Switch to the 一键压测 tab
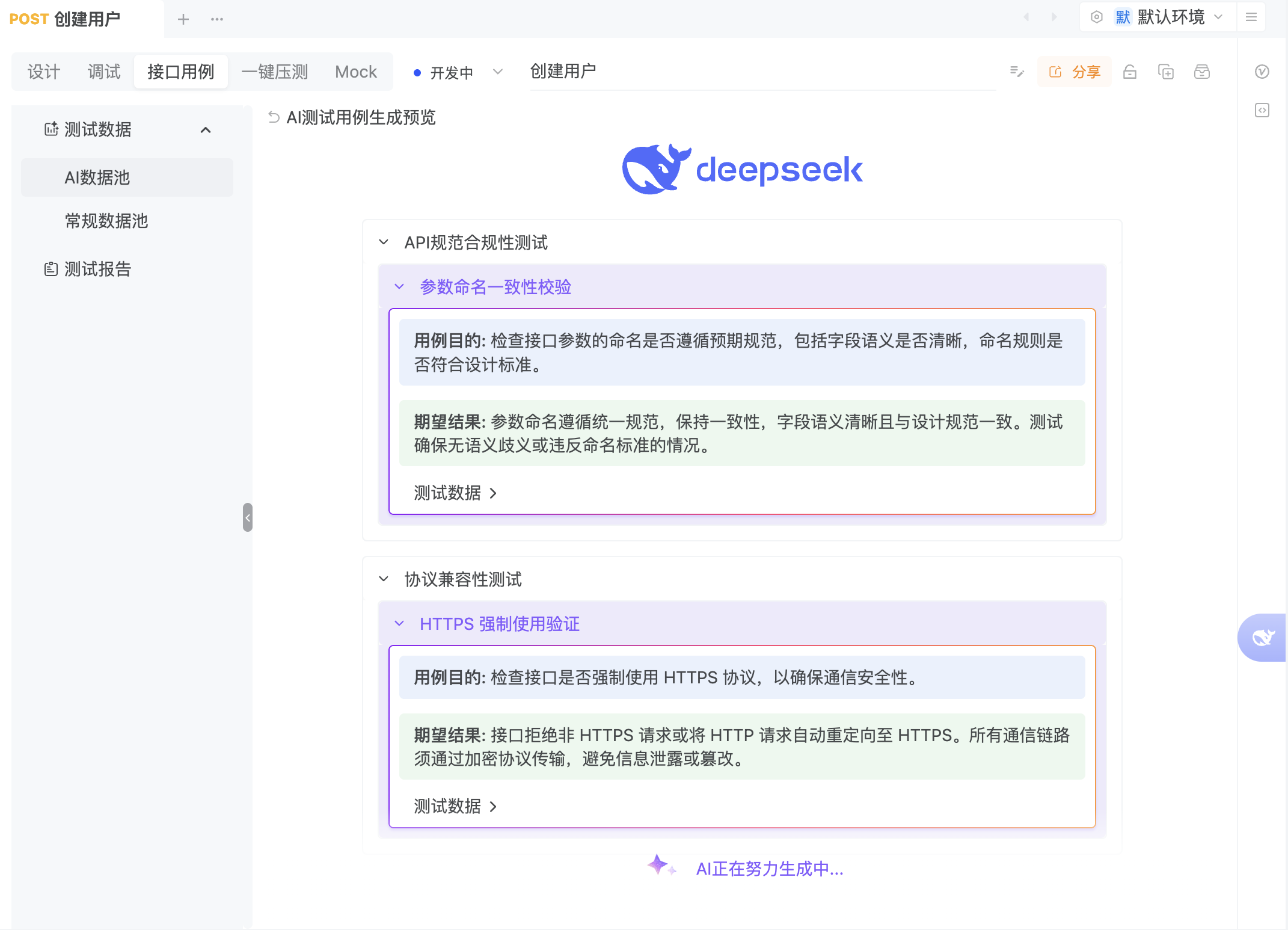This screenshot has height=930, width=1288. (275, 72)
